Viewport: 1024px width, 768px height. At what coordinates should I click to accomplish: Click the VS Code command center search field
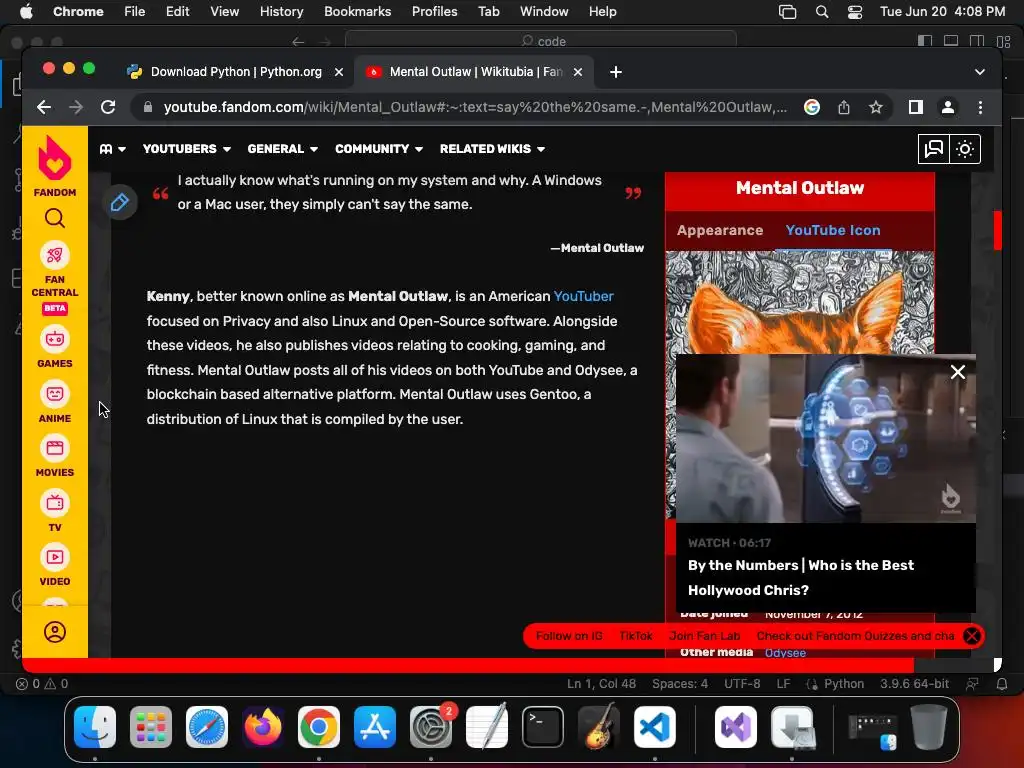[x=541, y=41]
